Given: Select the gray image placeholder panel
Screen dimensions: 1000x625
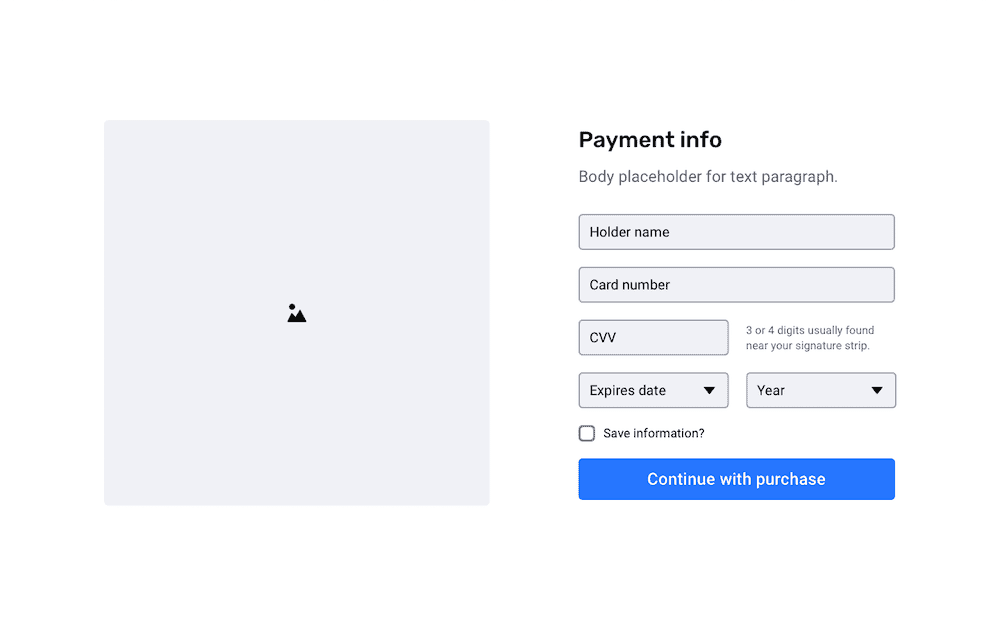Looking at the screenshot, I should [297, 312].
